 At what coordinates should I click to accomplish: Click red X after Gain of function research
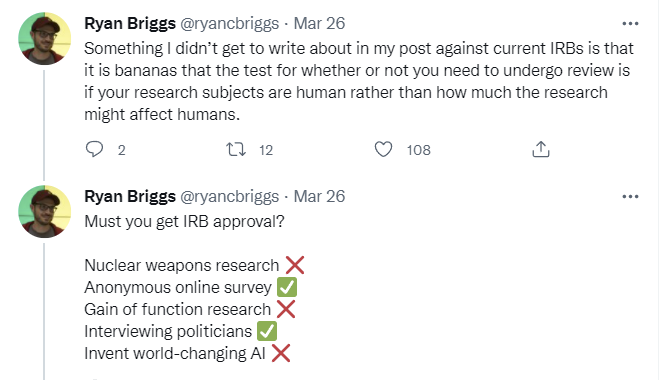point(286,309)
